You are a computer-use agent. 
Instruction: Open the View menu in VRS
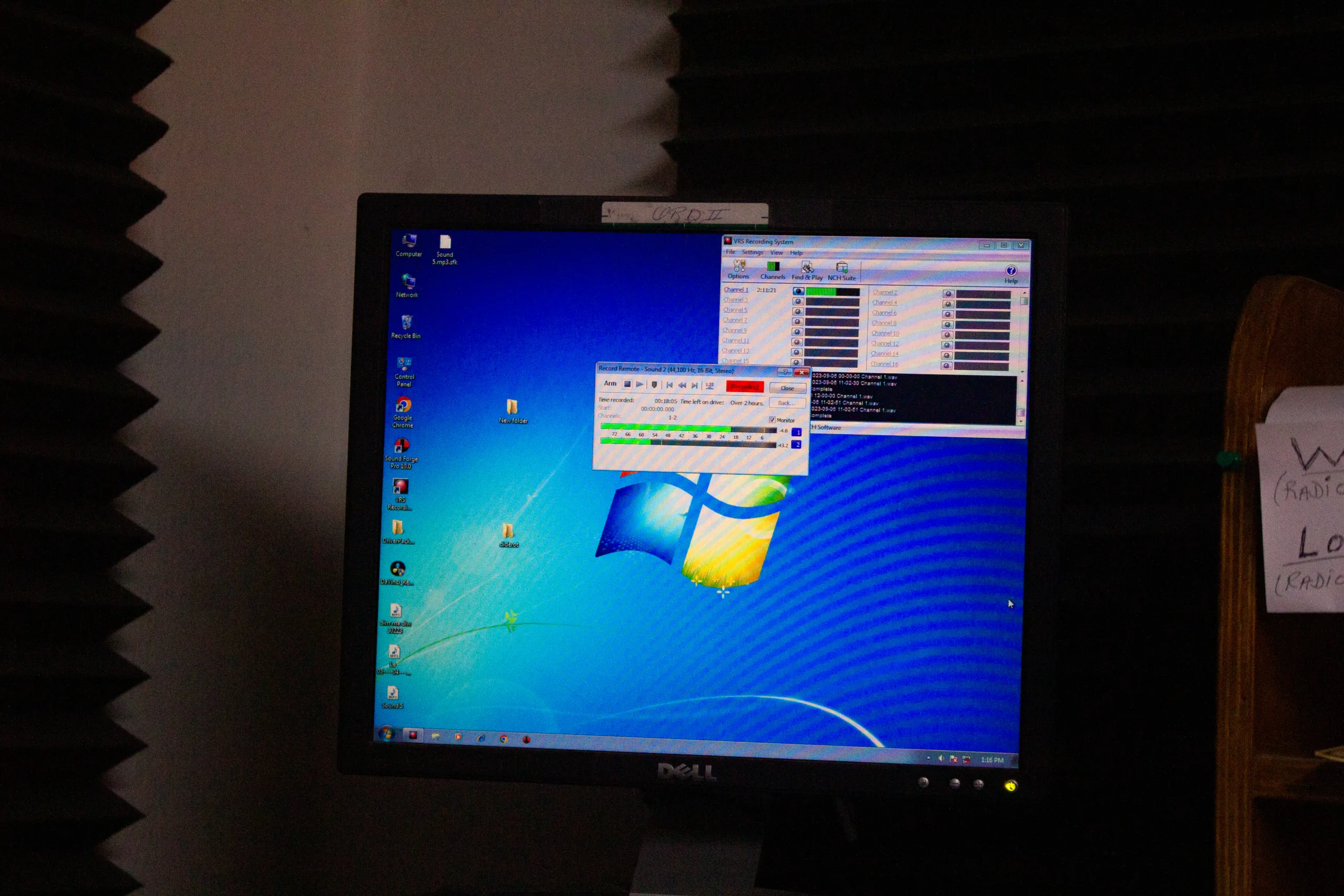point(776,252)
